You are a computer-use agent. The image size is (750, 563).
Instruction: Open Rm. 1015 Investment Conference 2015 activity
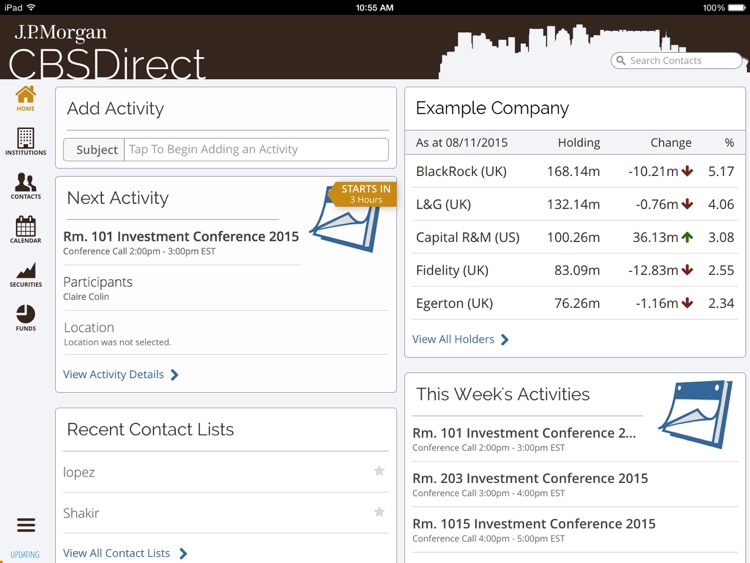point(575,530)
